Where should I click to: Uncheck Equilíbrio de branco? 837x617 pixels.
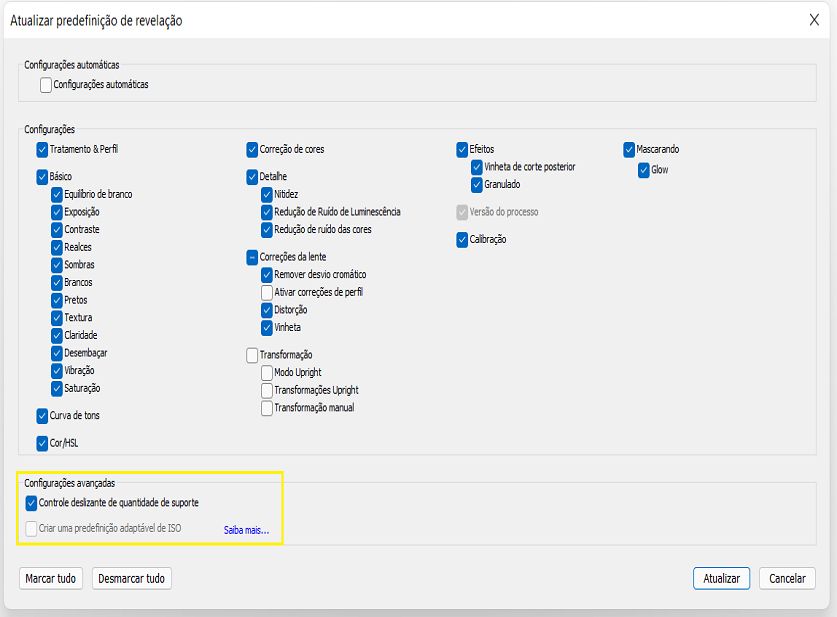click(57, 194)
